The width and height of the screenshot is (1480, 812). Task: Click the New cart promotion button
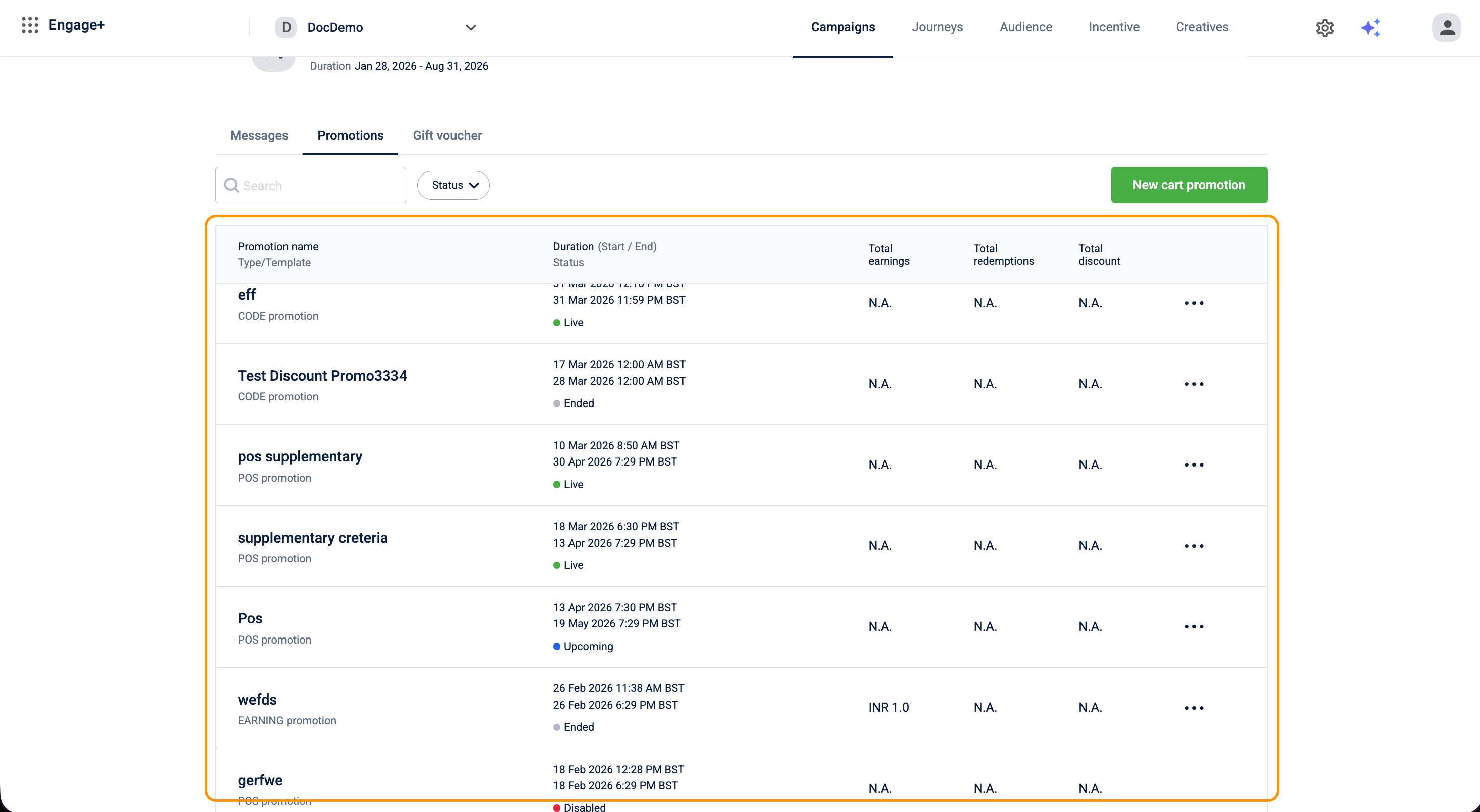pos(1189,185)
